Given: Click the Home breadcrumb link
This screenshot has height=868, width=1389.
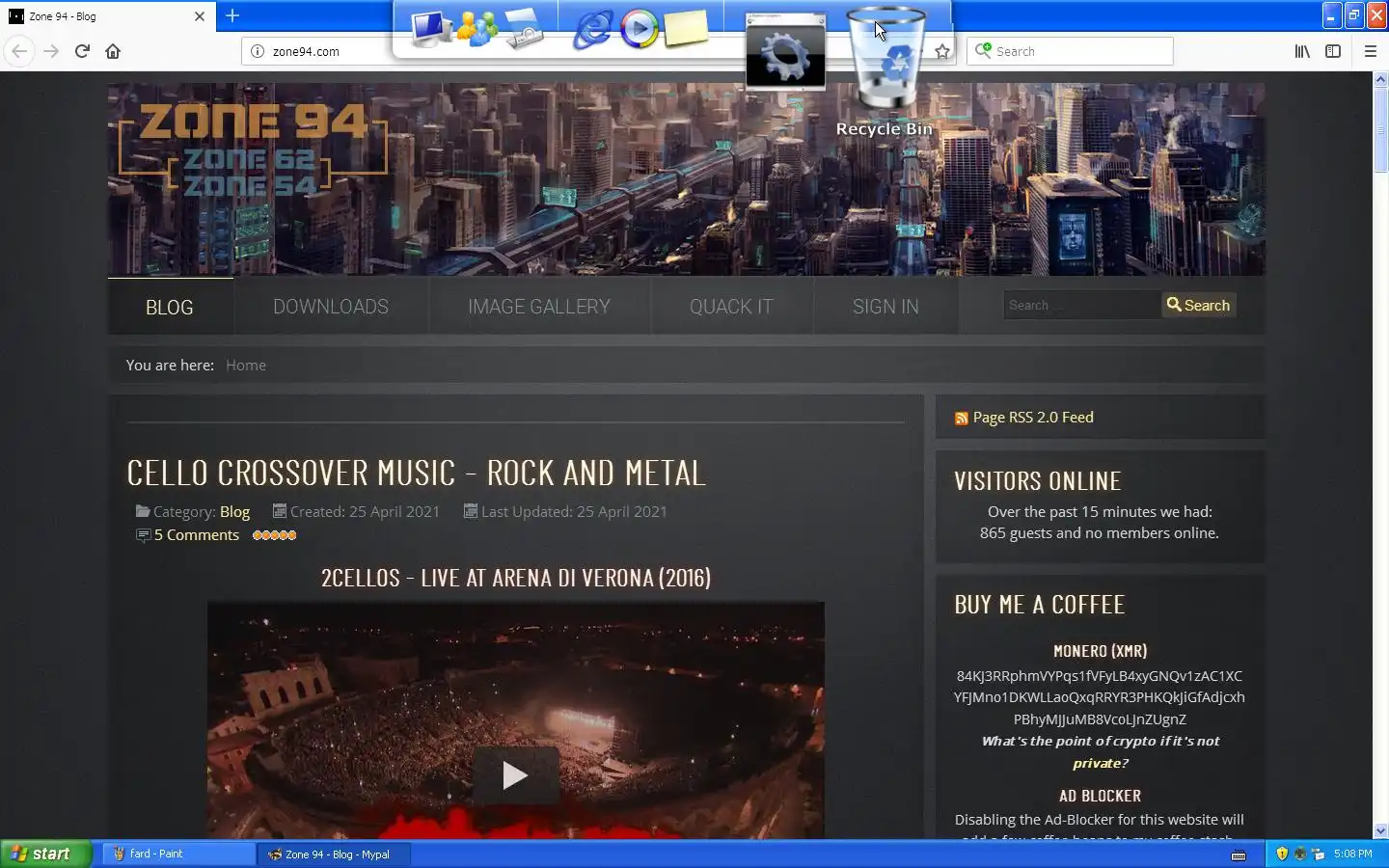Looking at the screenshot, I should tap(246, 365).
